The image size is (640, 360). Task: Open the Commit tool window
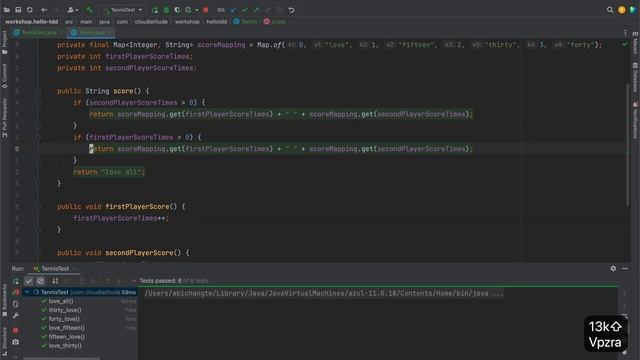4,76
